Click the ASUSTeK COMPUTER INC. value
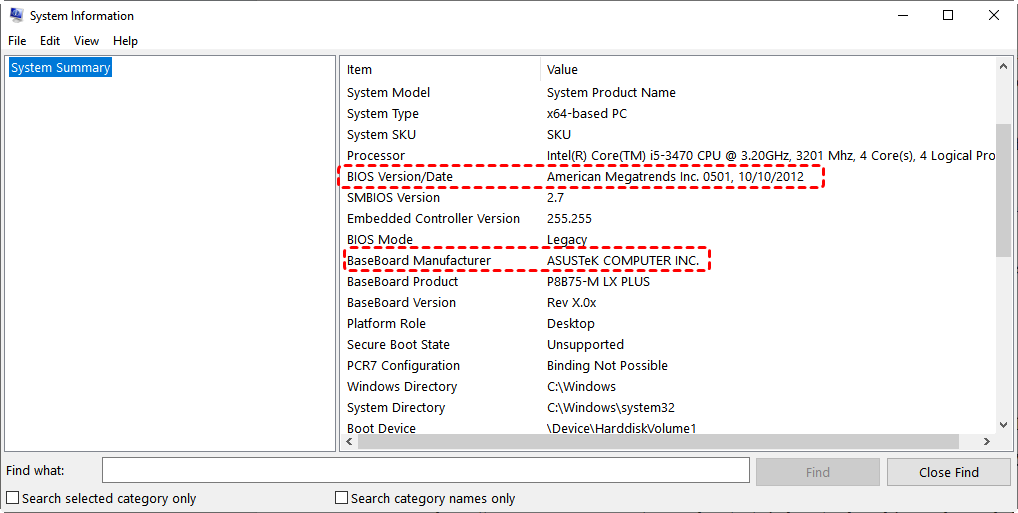Image resolution: width=1018 pixels, height=513 pixels. (x=623, y=260)
